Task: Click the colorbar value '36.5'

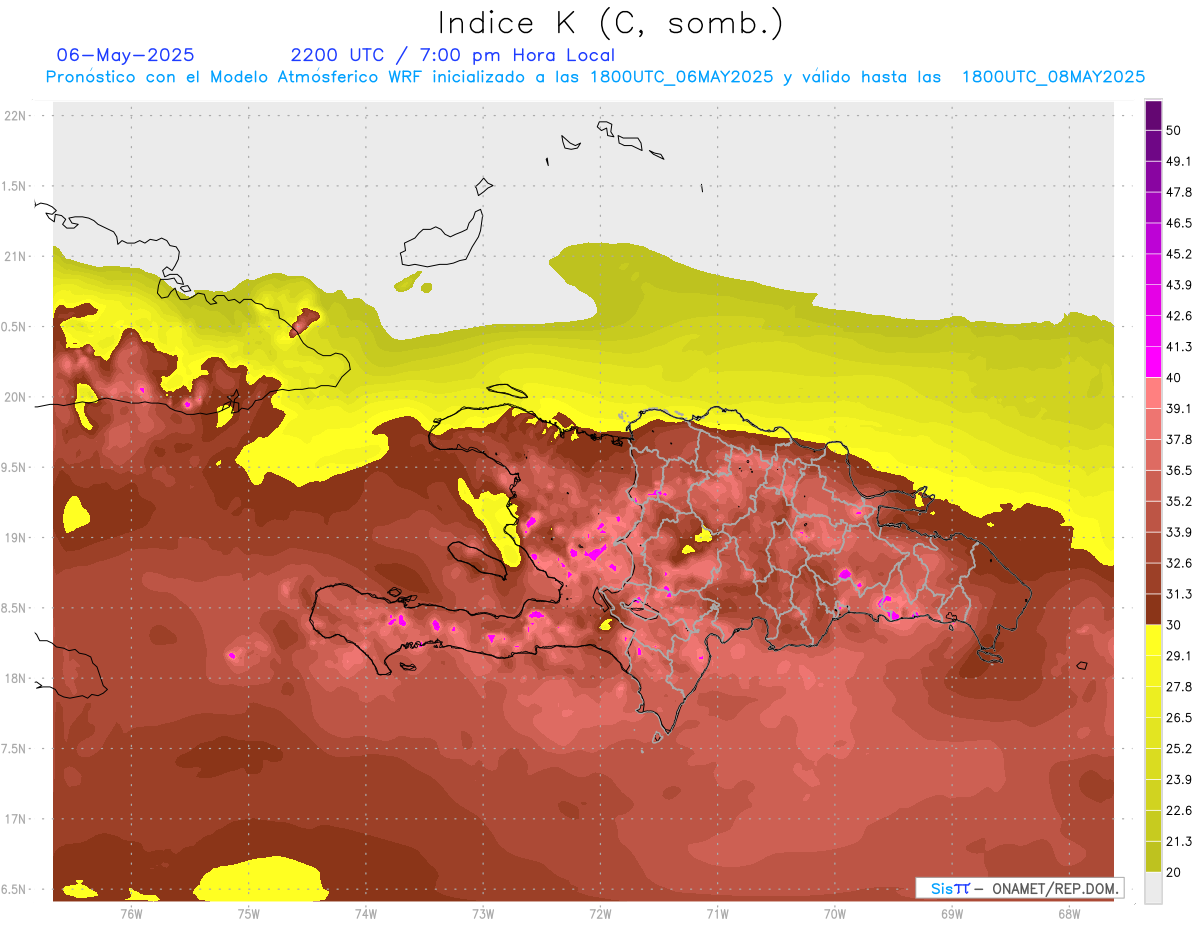Action: pos(1178,470)
